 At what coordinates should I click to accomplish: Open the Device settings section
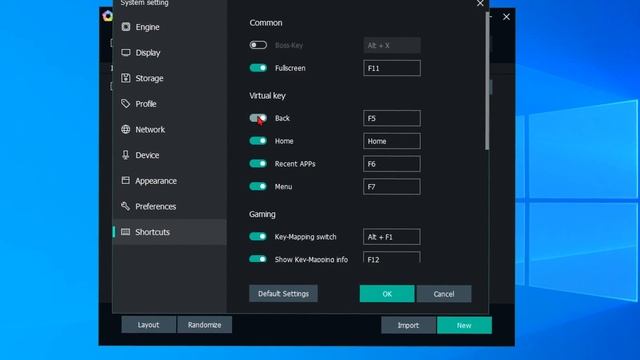point(170,155)
